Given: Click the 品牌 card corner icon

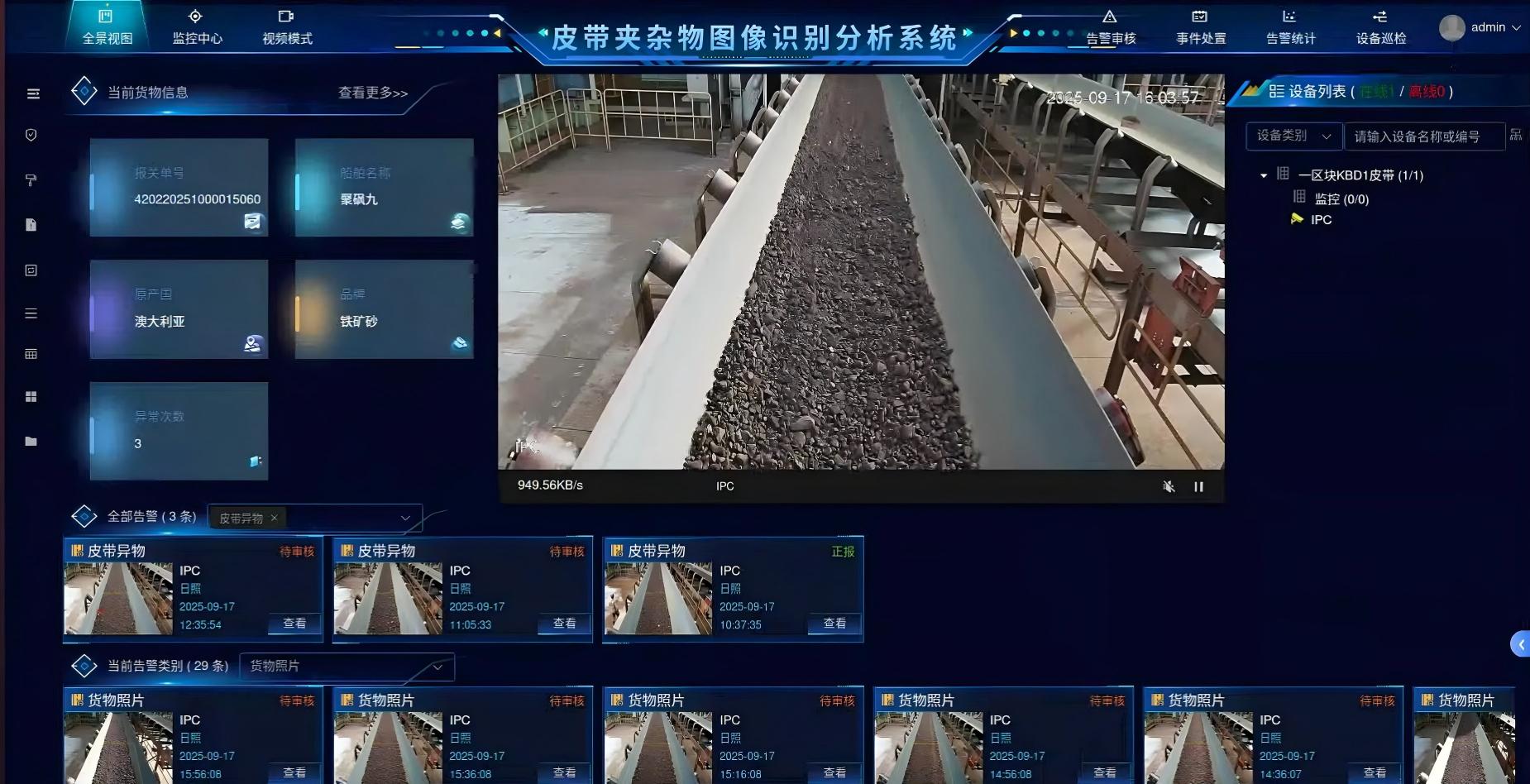Looking at the screenshot, I should click(x=459, y=343).
